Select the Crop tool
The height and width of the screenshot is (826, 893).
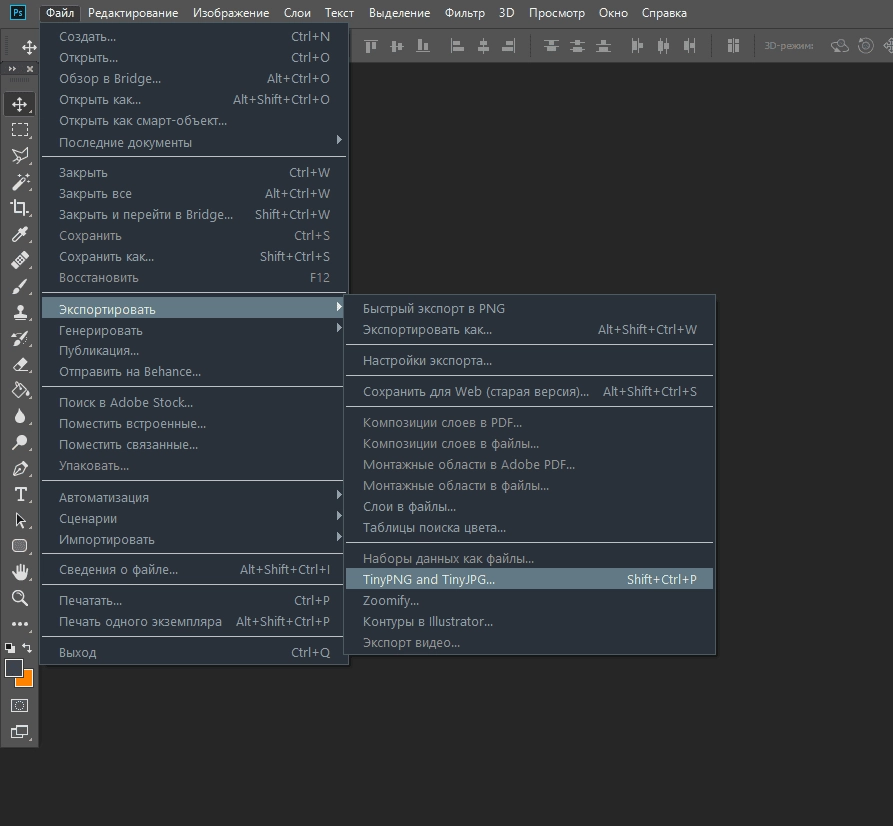20,207
